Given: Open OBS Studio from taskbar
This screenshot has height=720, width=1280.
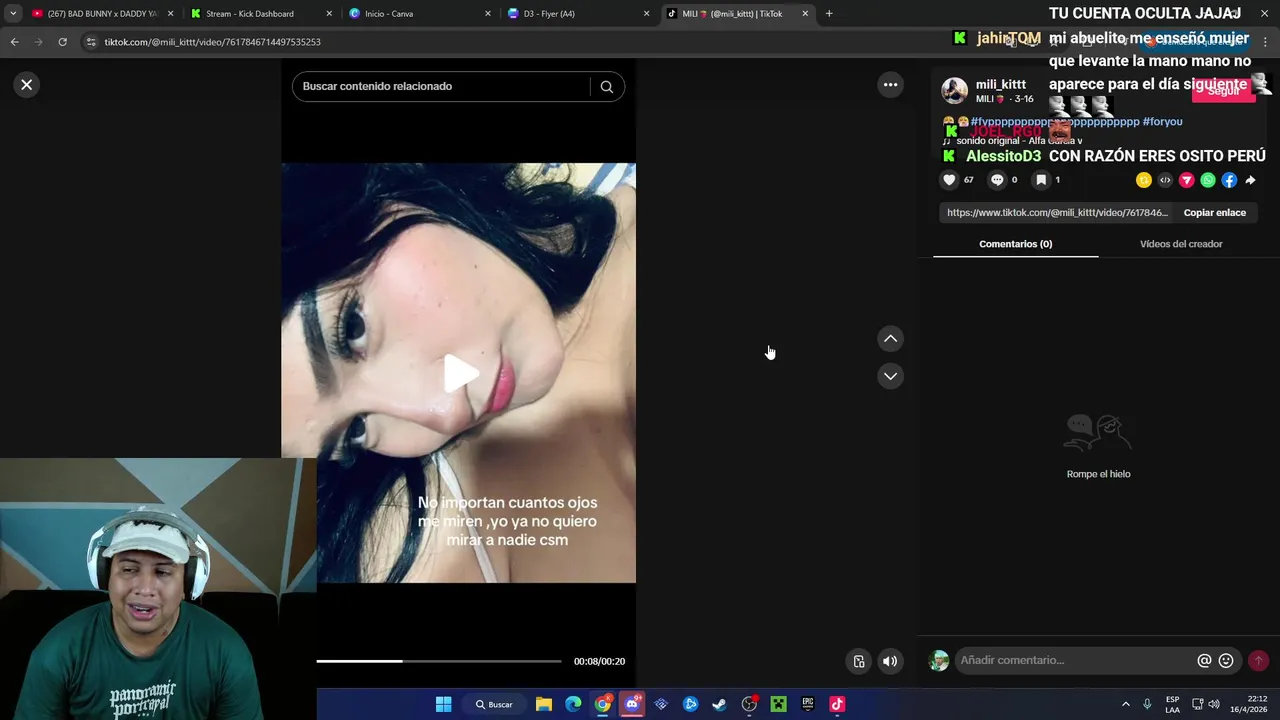Looking at the screenshot, I should coord(749,704).
